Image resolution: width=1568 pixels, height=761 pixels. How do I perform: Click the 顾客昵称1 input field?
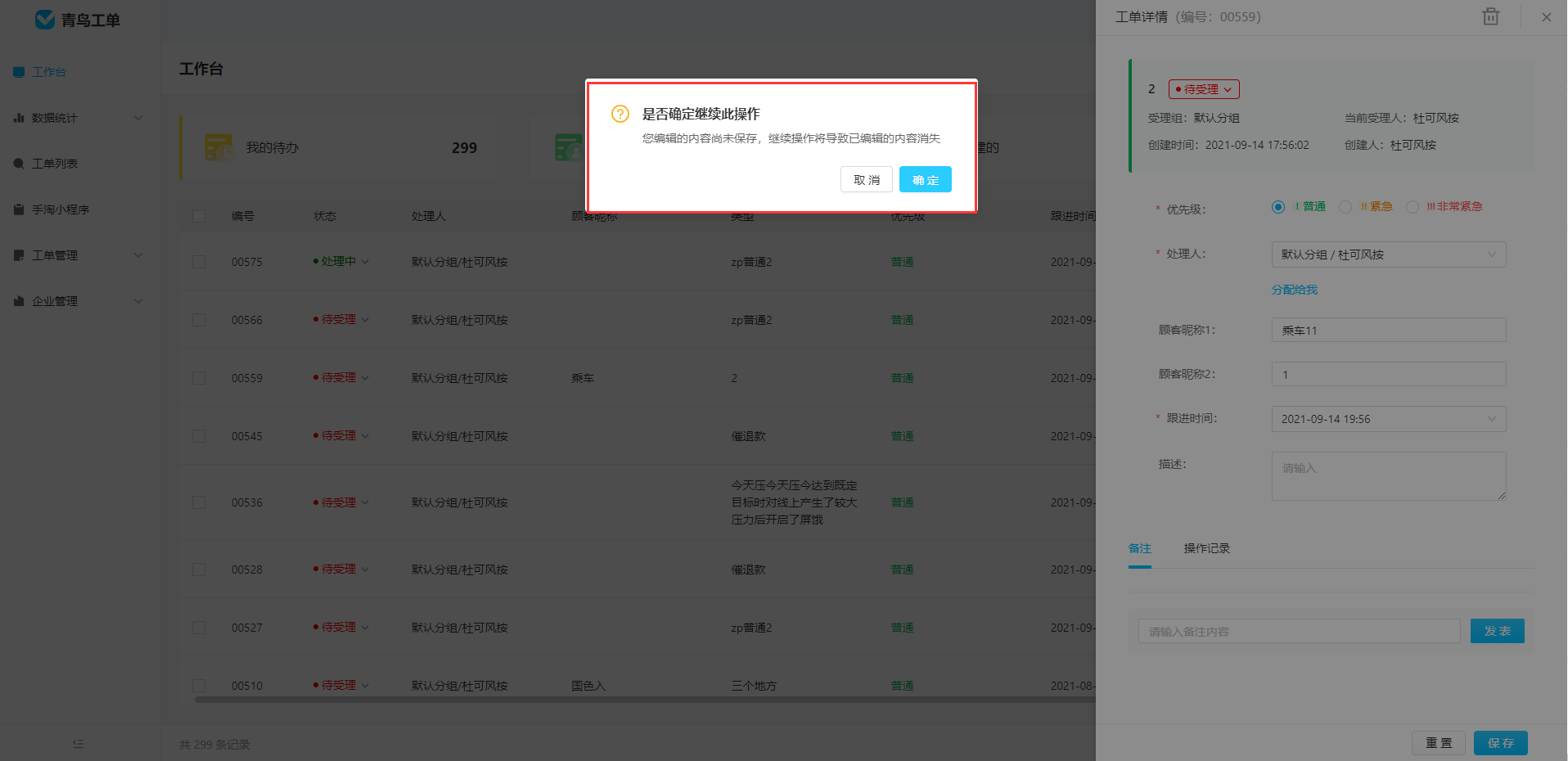tap(1389, 331)
